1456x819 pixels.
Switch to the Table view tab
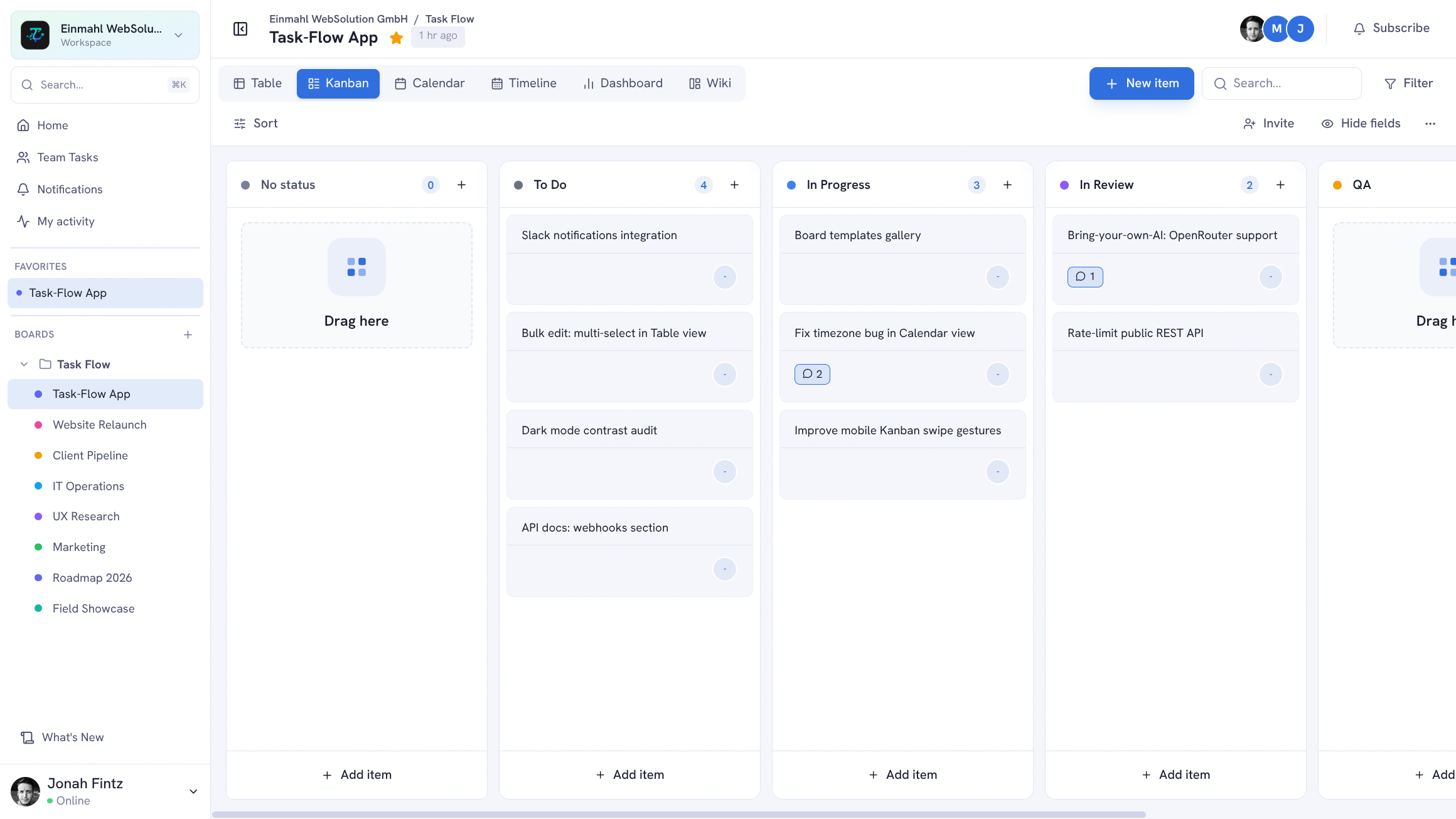pyautogui.click(x=257, y=83)
